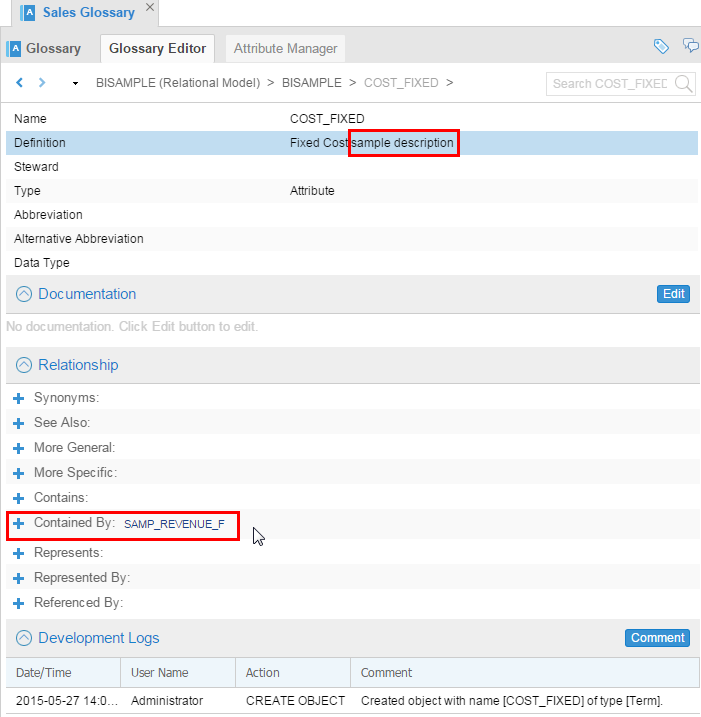The image size is (701, 717).
Task: Click the Comment column header
Action: pyautogui.click(x=525, y=673)
